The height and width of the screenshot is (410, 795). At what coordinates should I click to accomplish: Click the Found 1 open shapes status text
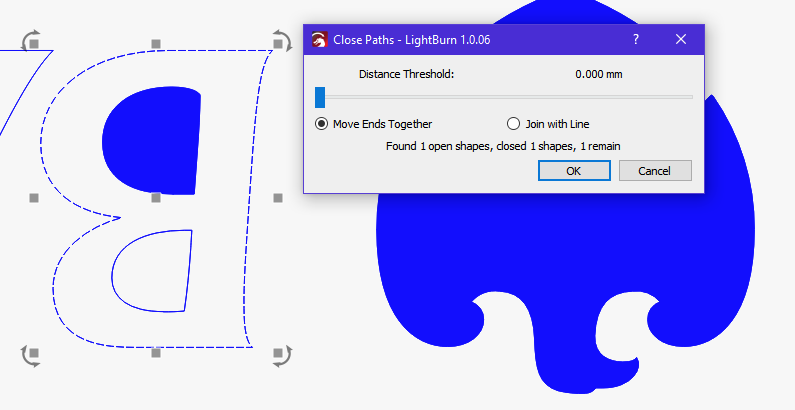click(x=503, y=146)
